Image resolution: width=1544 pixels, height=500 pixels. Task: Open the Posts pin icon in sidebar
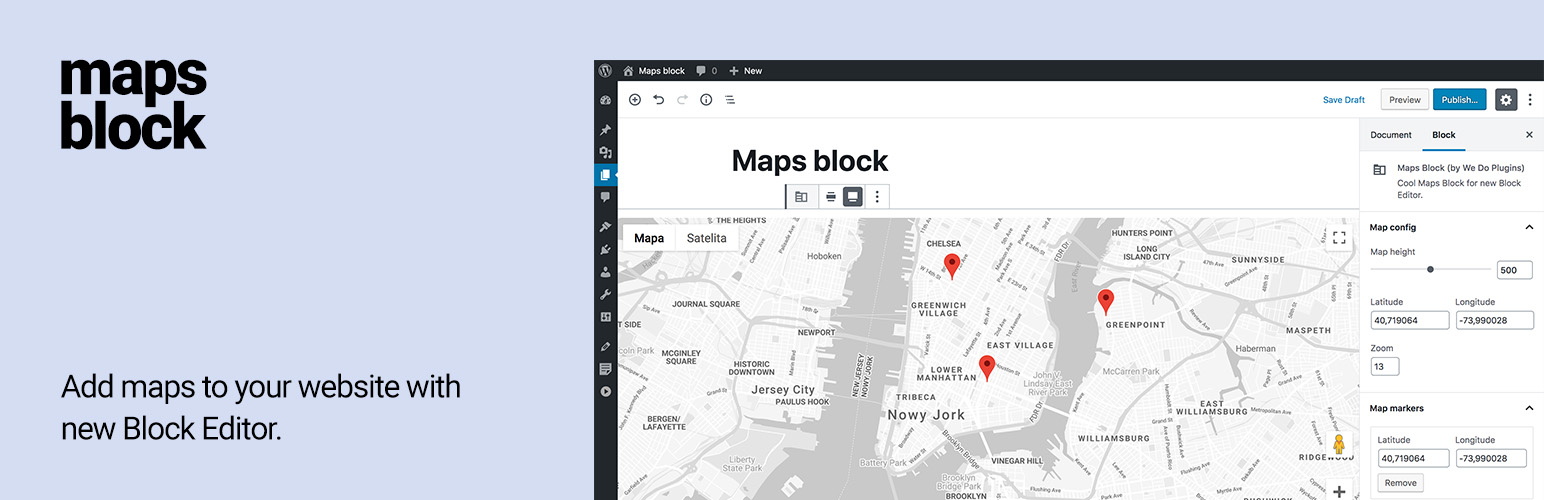(x=605, y=130)
